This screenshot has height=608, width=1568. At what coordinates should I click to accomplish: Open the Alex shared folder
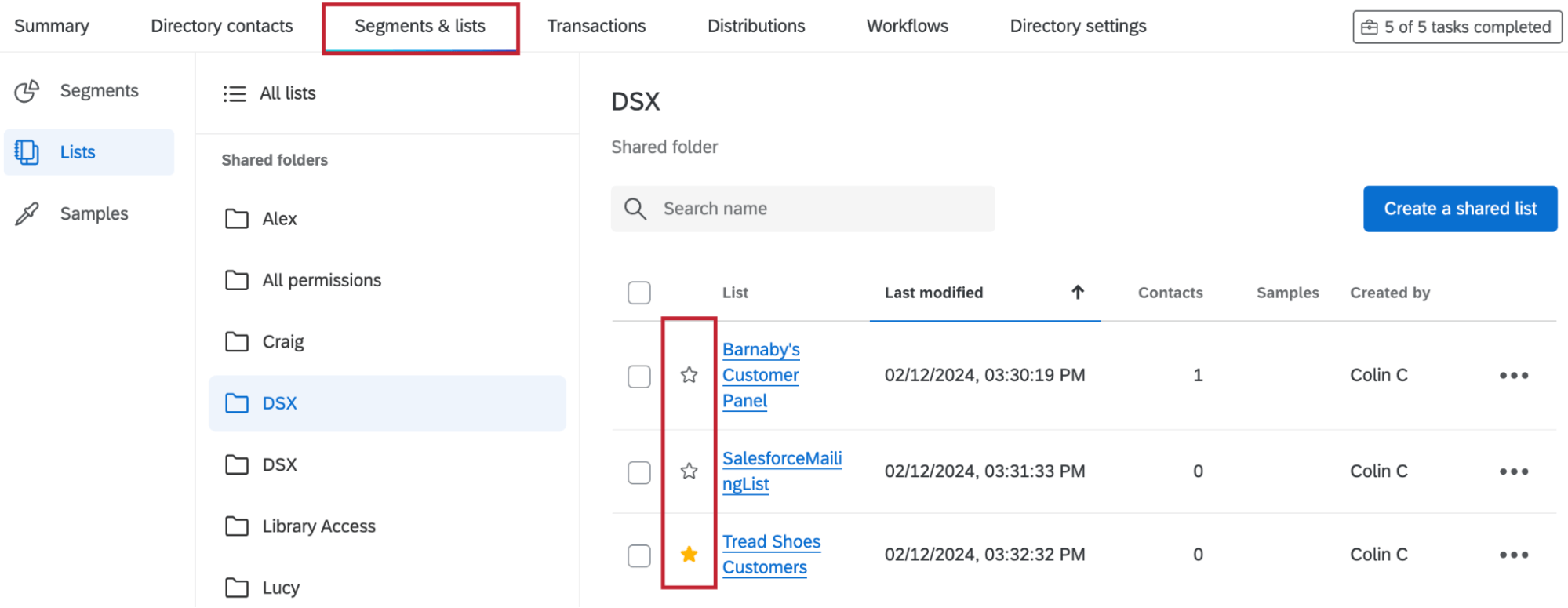pos(279,219)
